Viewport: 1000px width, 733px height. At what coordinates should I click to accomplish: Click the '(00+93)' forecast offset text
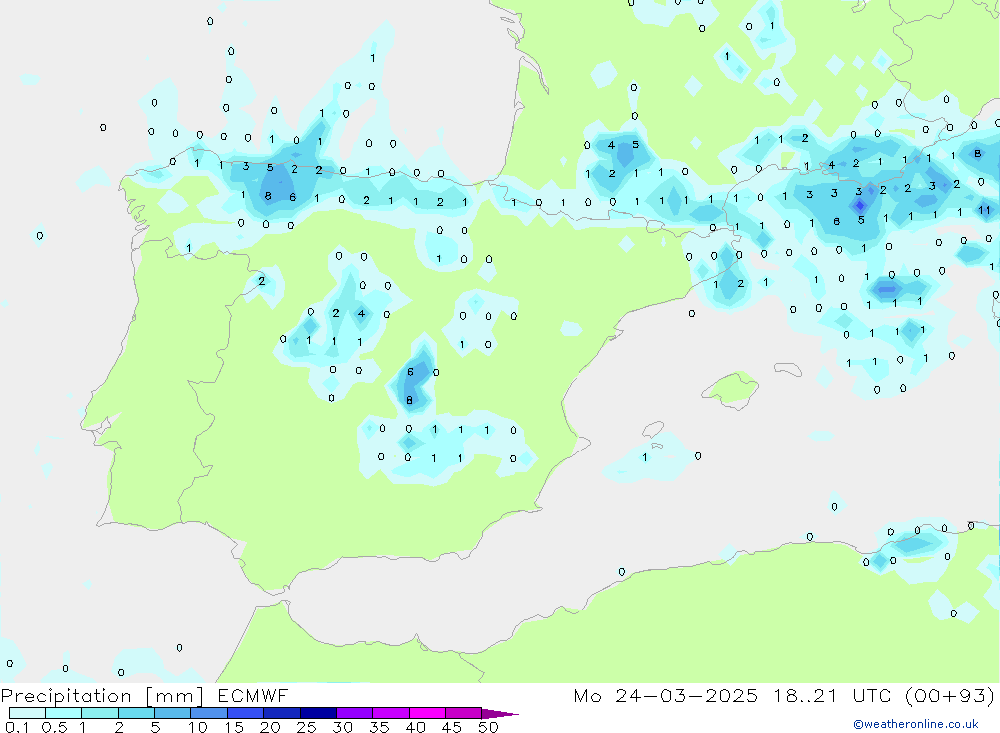coord(950,696)
